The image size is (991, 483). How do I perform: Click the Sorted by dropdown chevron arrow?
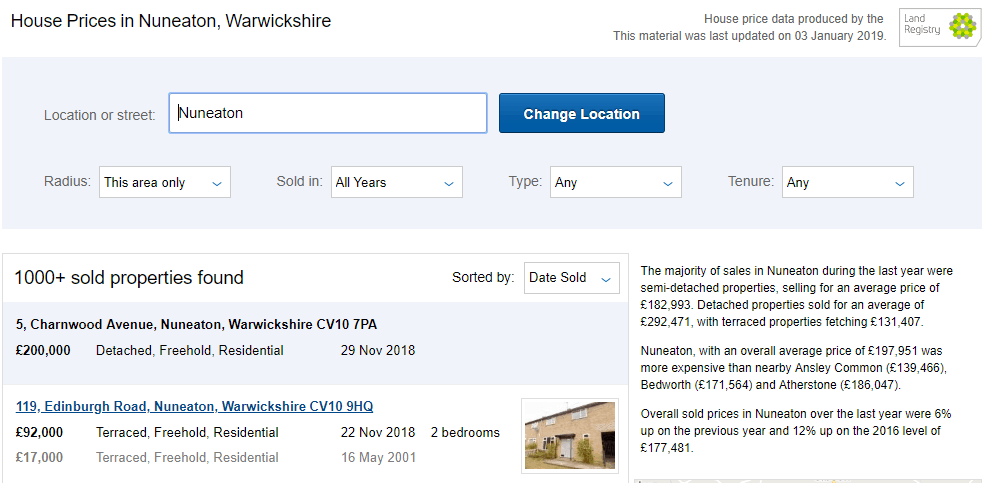click(x=606, y=279)
